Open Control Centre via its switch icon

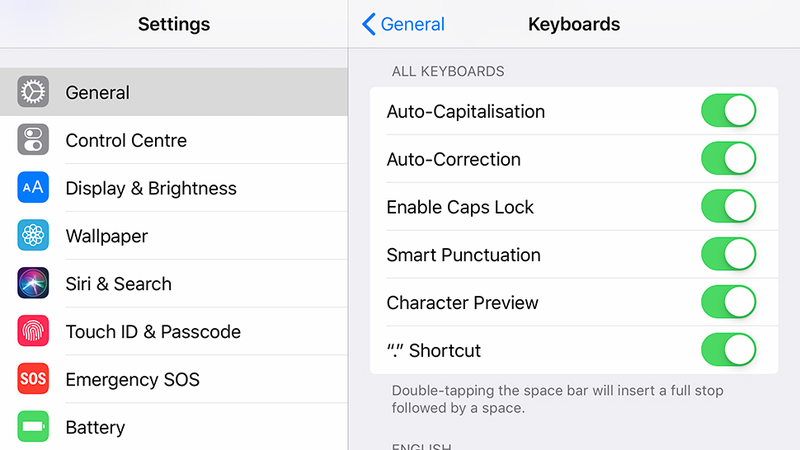pyautogui.click(x=33, y=139)
